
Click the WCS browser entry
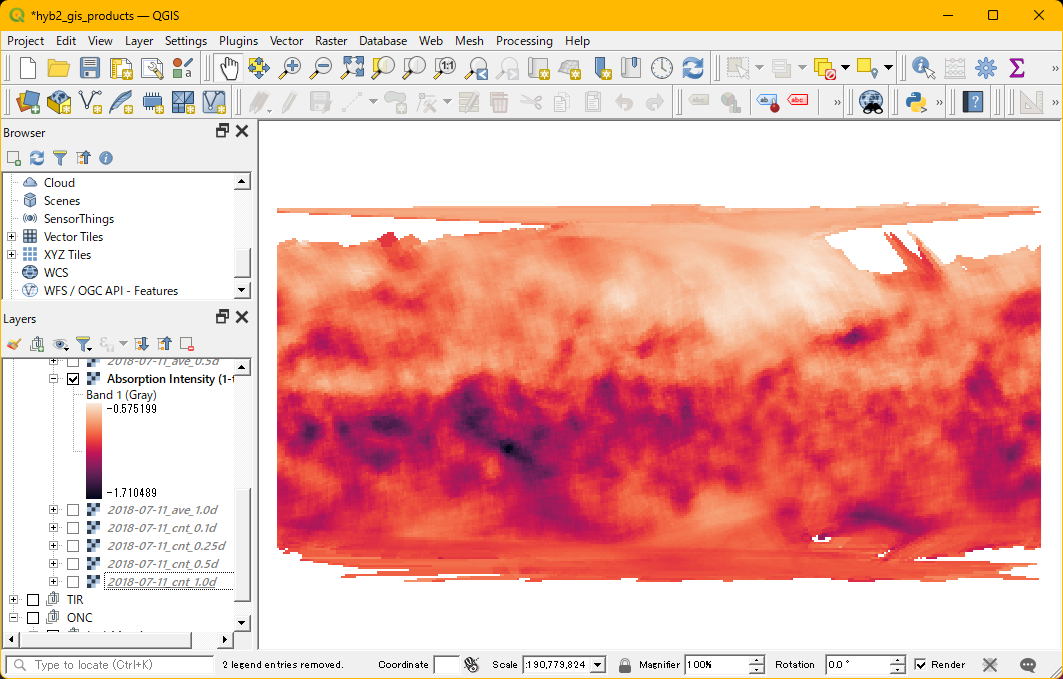[56, 273]
